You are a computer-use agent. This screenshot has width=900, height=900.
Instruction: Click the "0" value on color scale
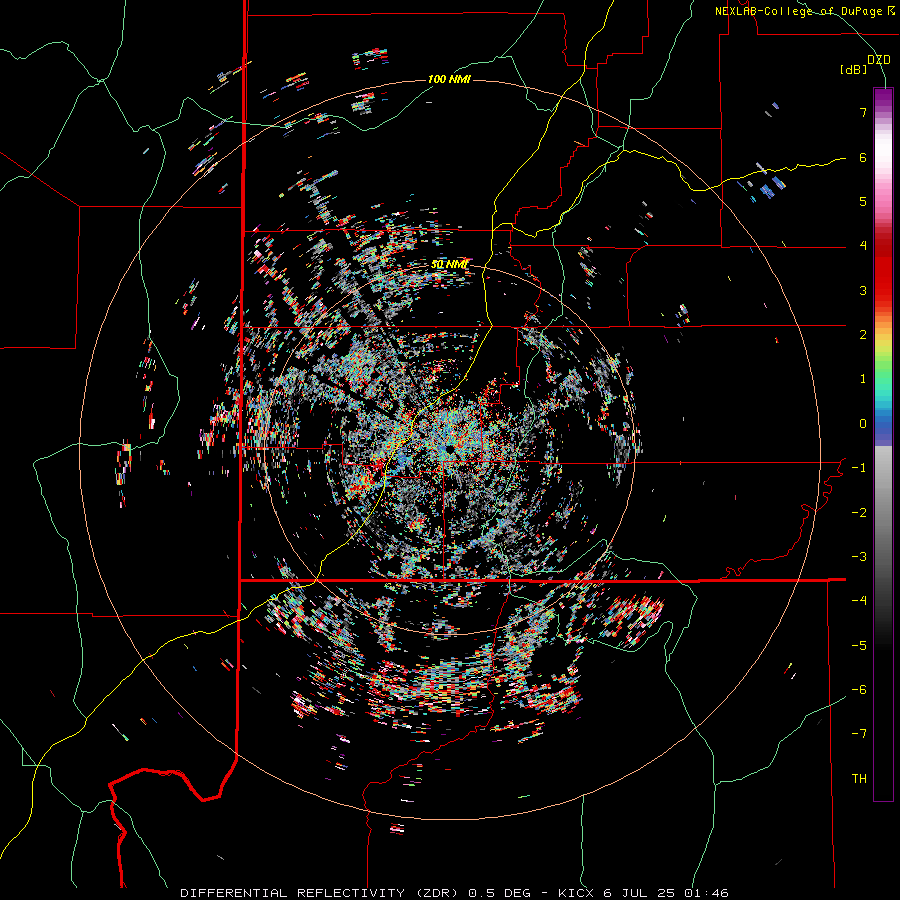863,424
